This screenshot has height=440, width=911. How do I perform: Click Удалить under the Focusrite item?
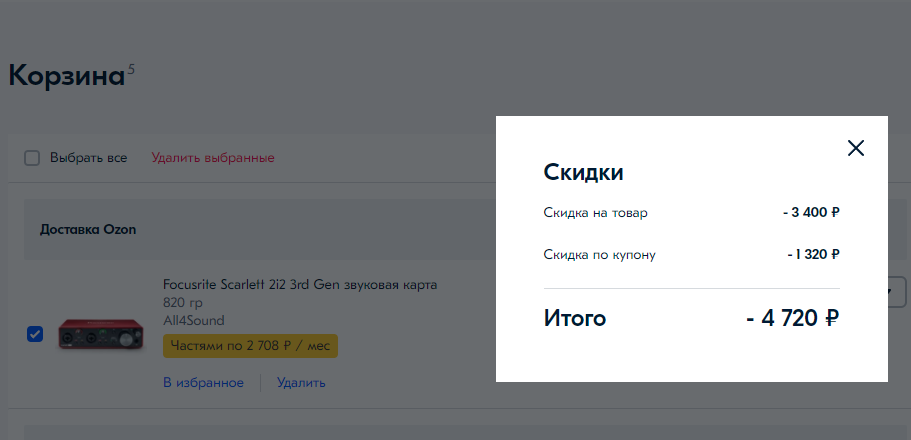pos(301,382)
